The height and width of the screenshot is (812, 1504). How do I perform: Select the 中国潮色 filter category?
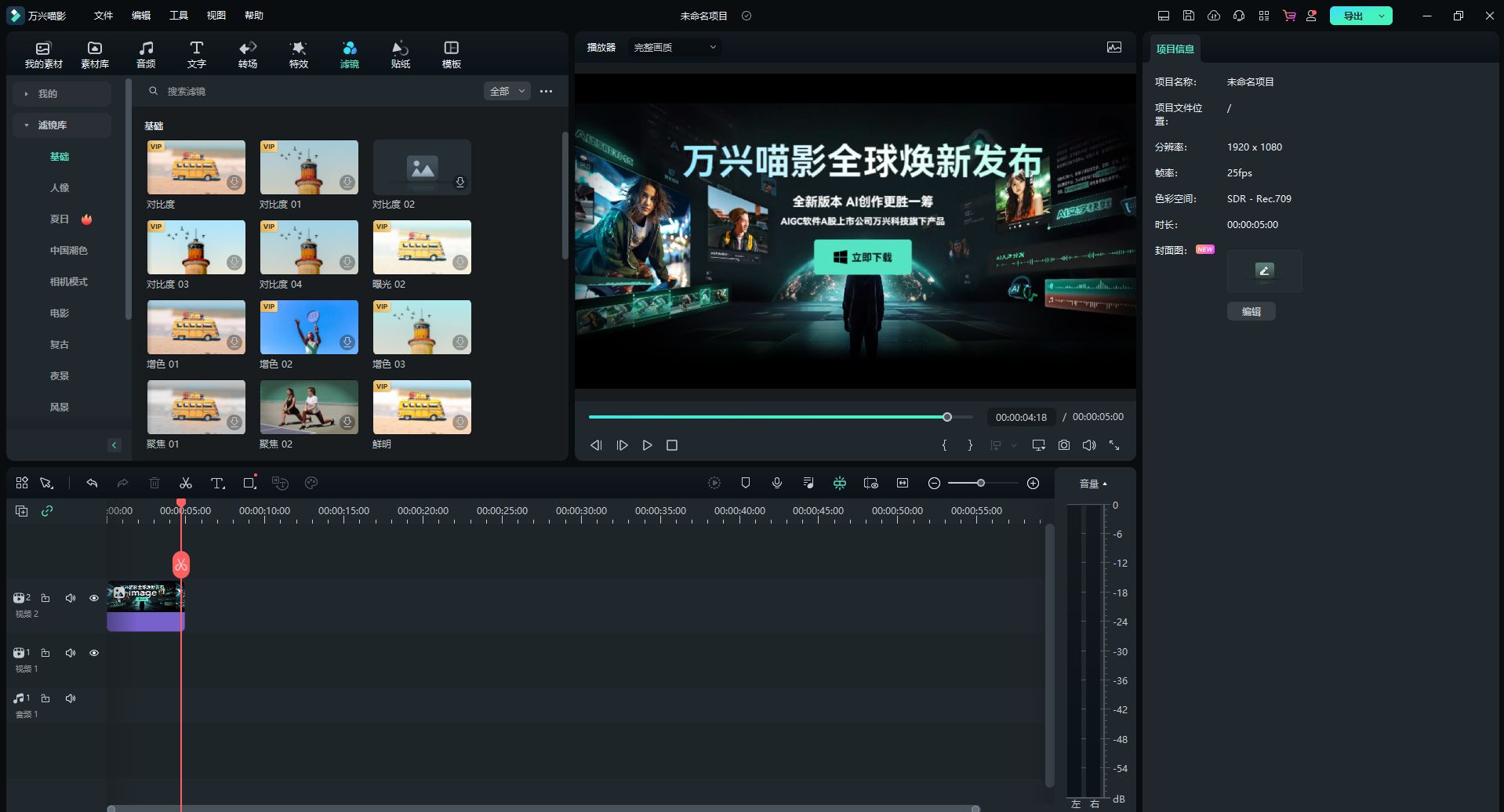pos(69,251)
